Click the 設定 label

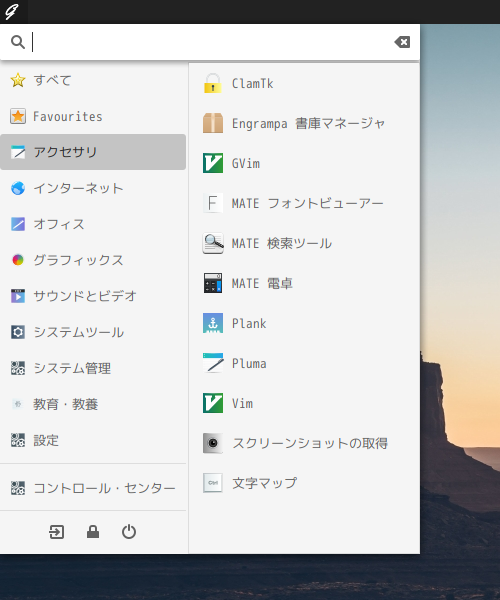coord(46,440)
